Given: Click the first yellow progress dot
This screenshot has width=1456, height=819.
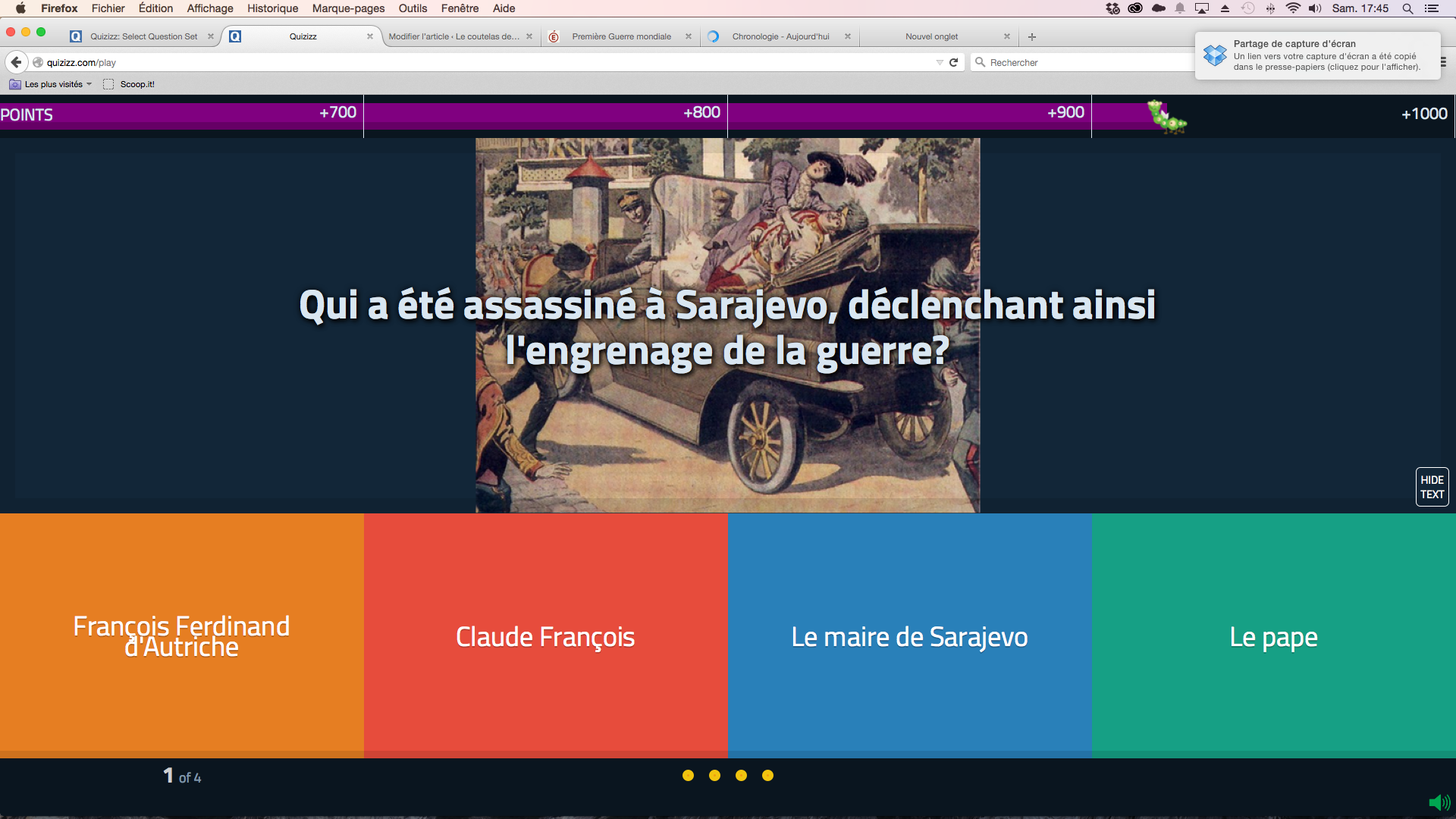Looking at the screenshot, I should coord(688,775).
